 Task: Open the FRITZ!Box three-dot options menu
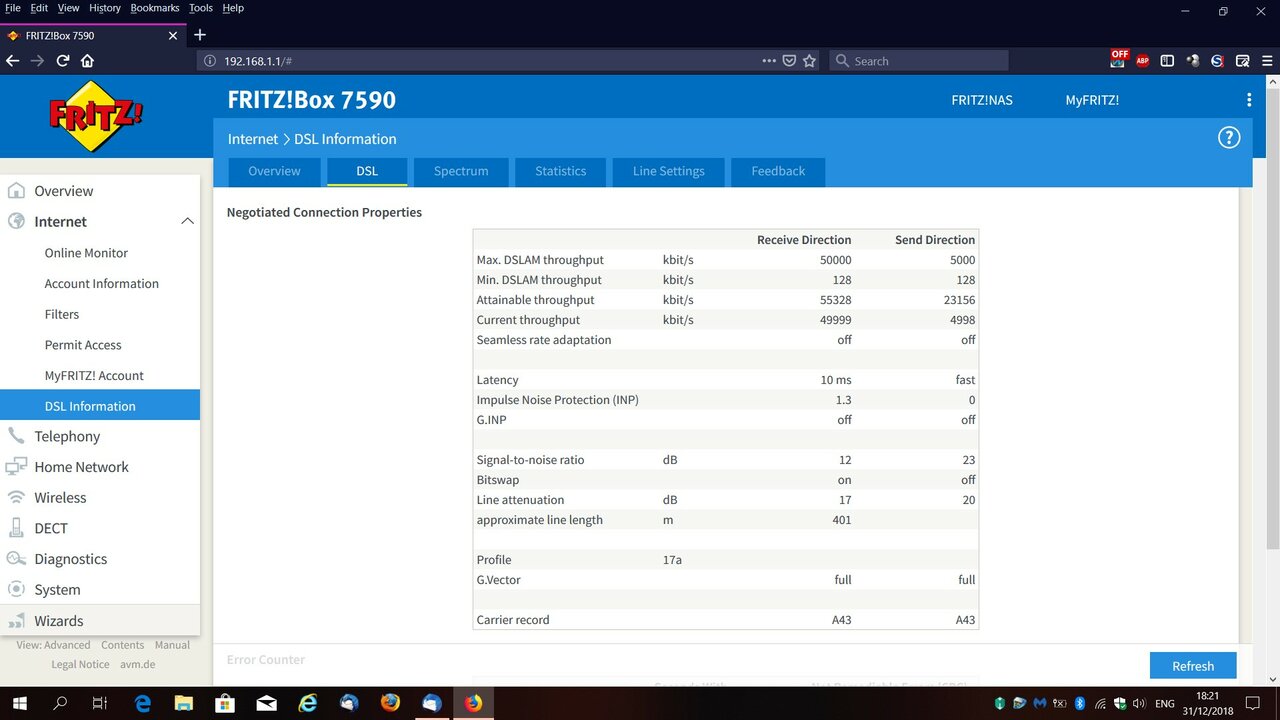tap(1249, 100)
